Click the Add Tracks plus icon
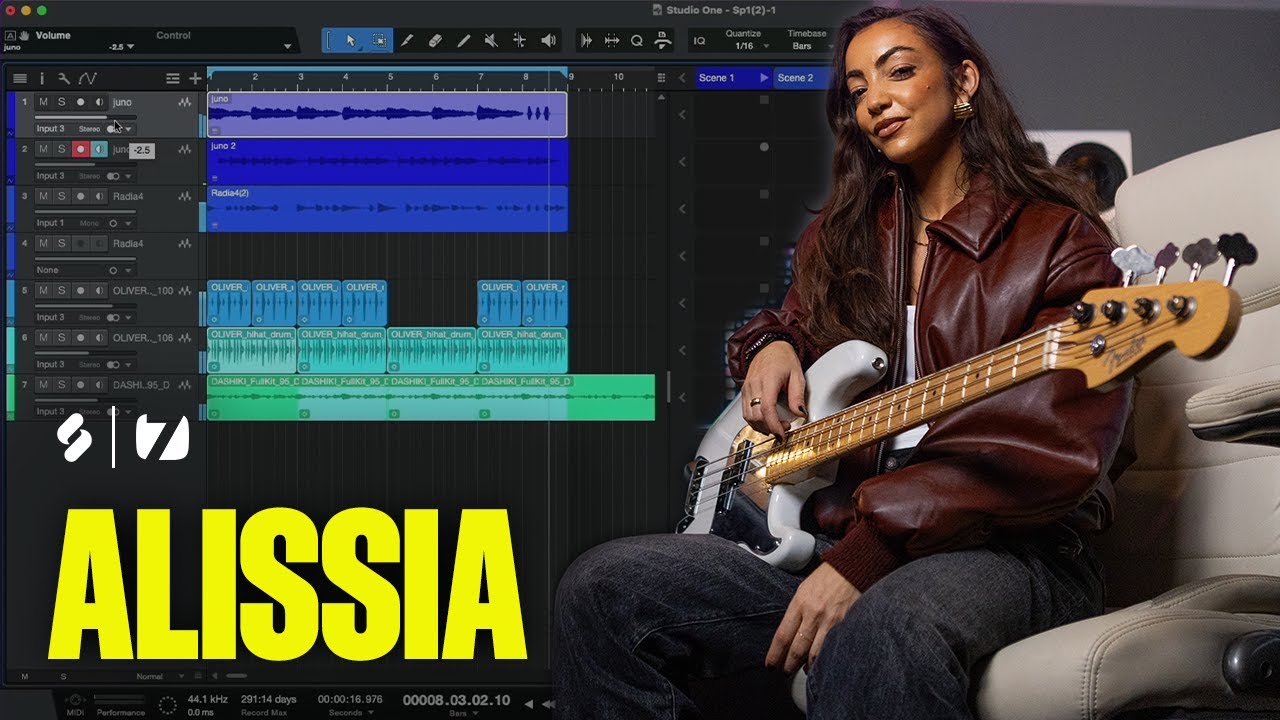The image size is (1280, 720). [195, 78]
